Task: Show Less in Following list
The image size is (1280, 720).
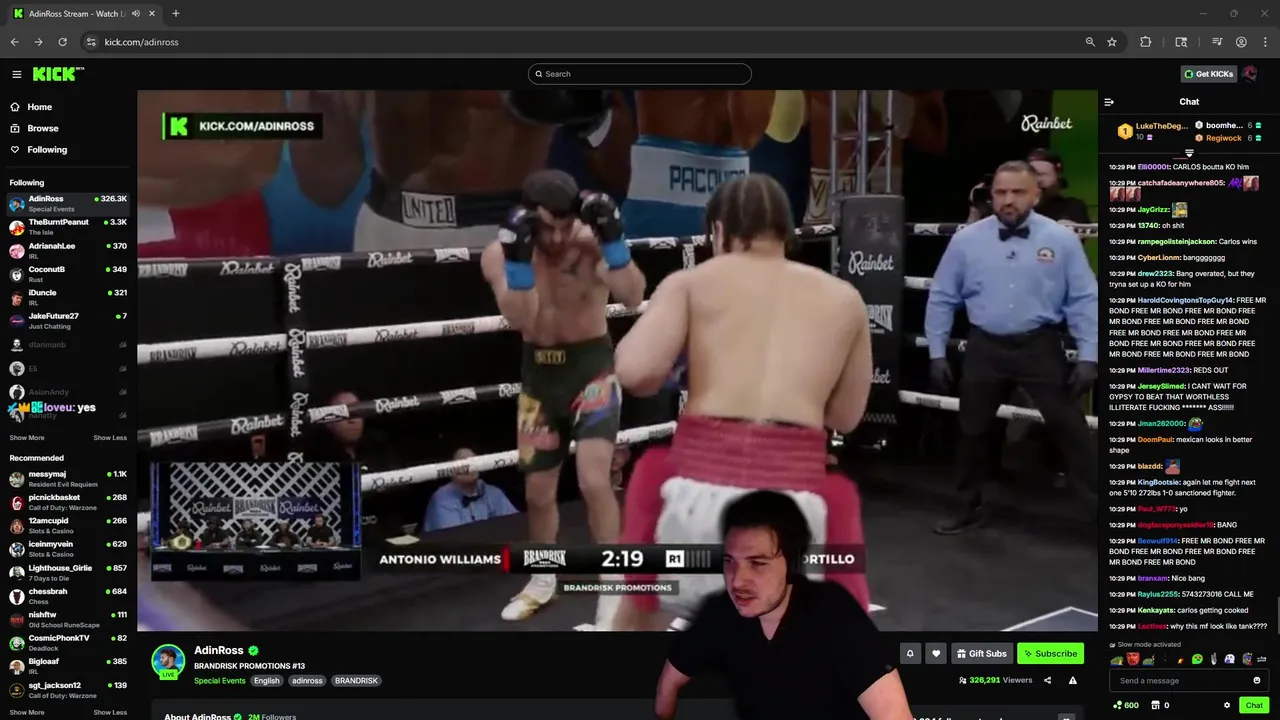Action: 110,438
